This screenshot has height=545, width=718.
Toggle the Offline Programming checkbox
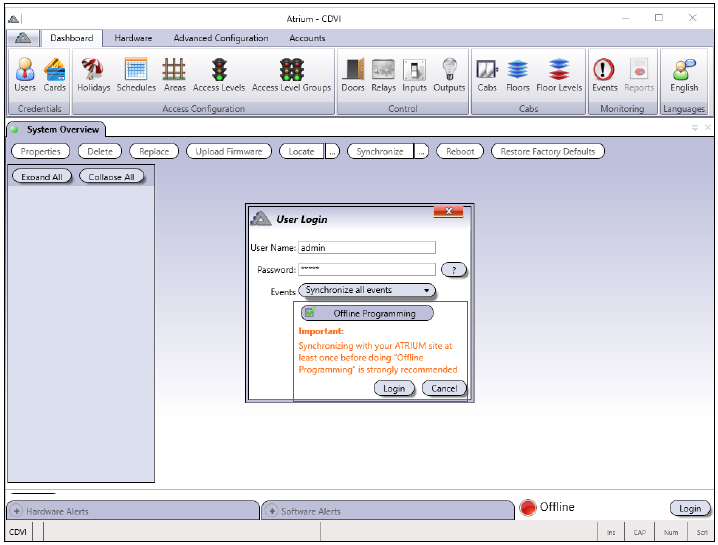(x=310, y=312)
